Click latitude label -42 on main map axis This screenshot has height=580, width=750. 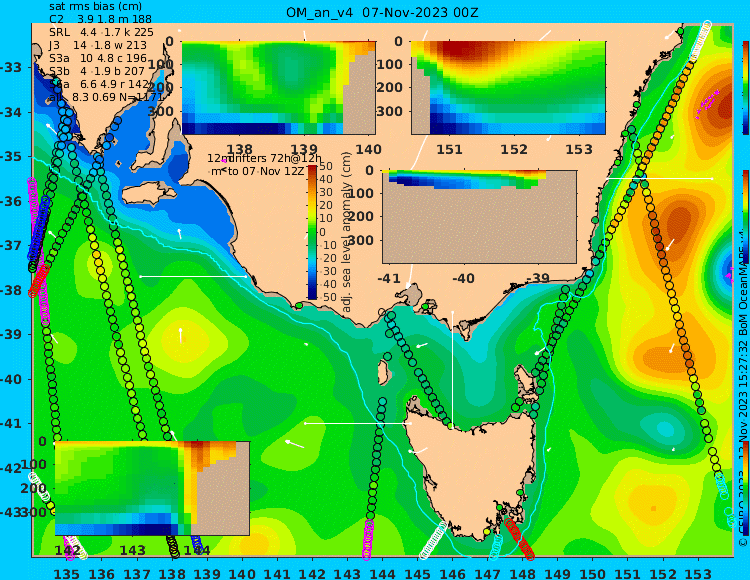11,468
